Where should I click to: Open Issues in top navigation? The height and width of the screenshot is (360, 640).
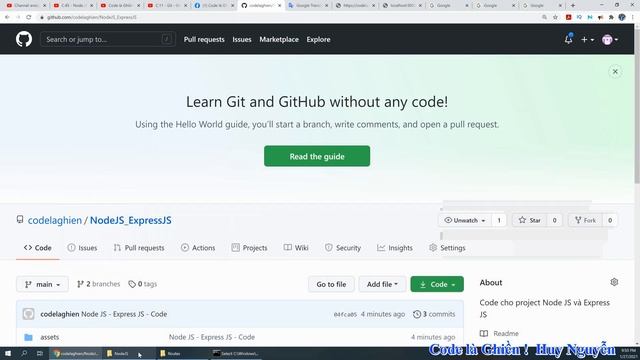tap(242, 40)
